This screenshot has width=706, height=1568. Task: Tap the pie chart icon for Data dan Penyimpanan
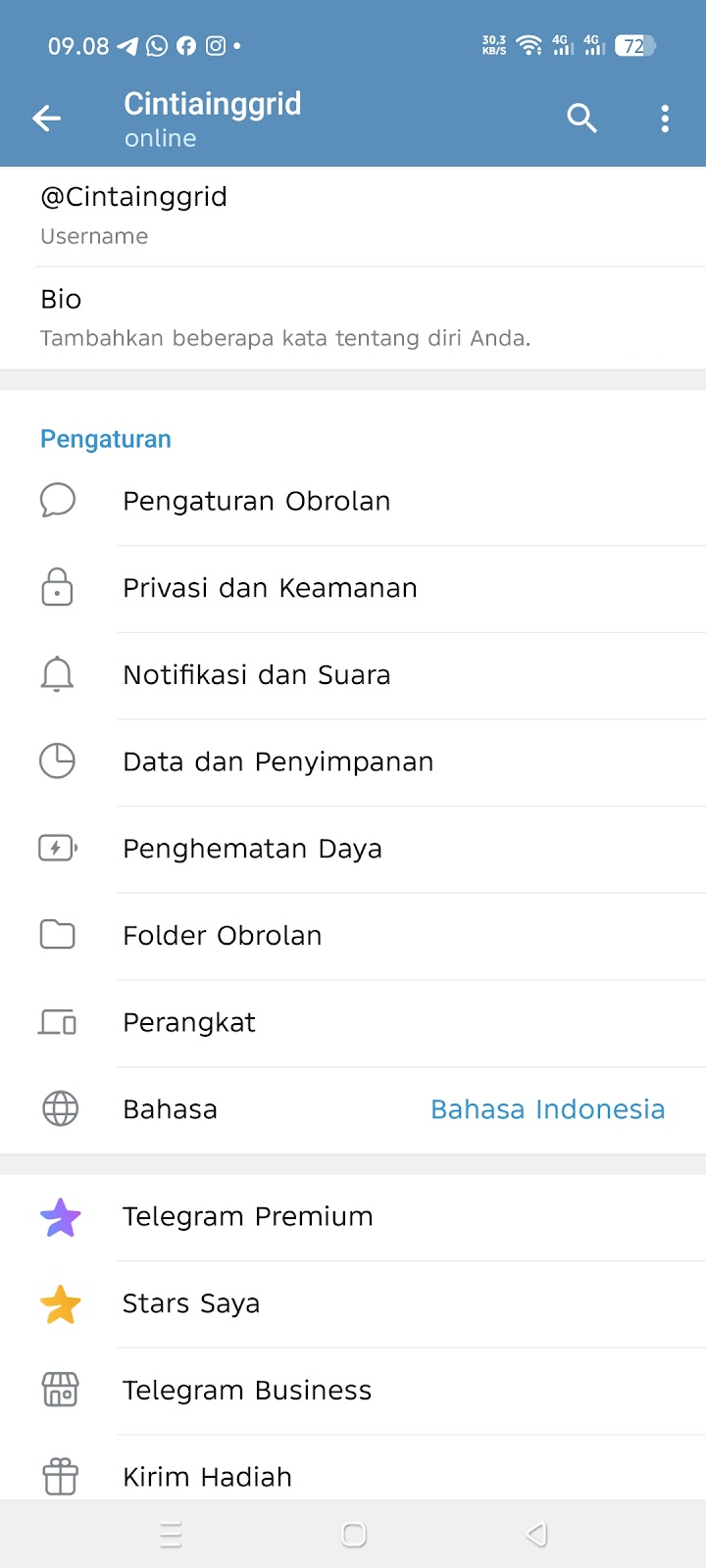57,761
